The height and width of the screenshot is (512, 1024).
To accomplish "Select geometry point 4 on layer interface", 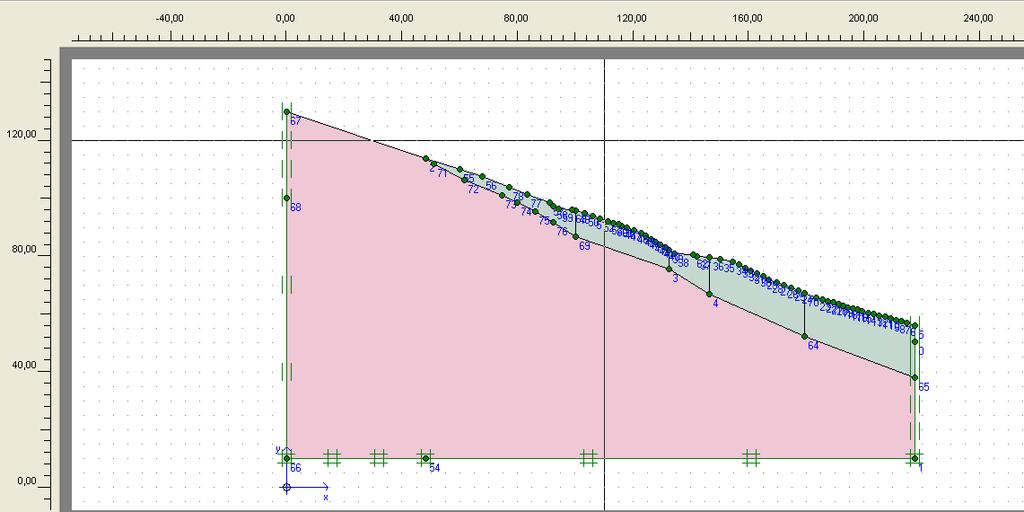I will [x=709, y=294].
